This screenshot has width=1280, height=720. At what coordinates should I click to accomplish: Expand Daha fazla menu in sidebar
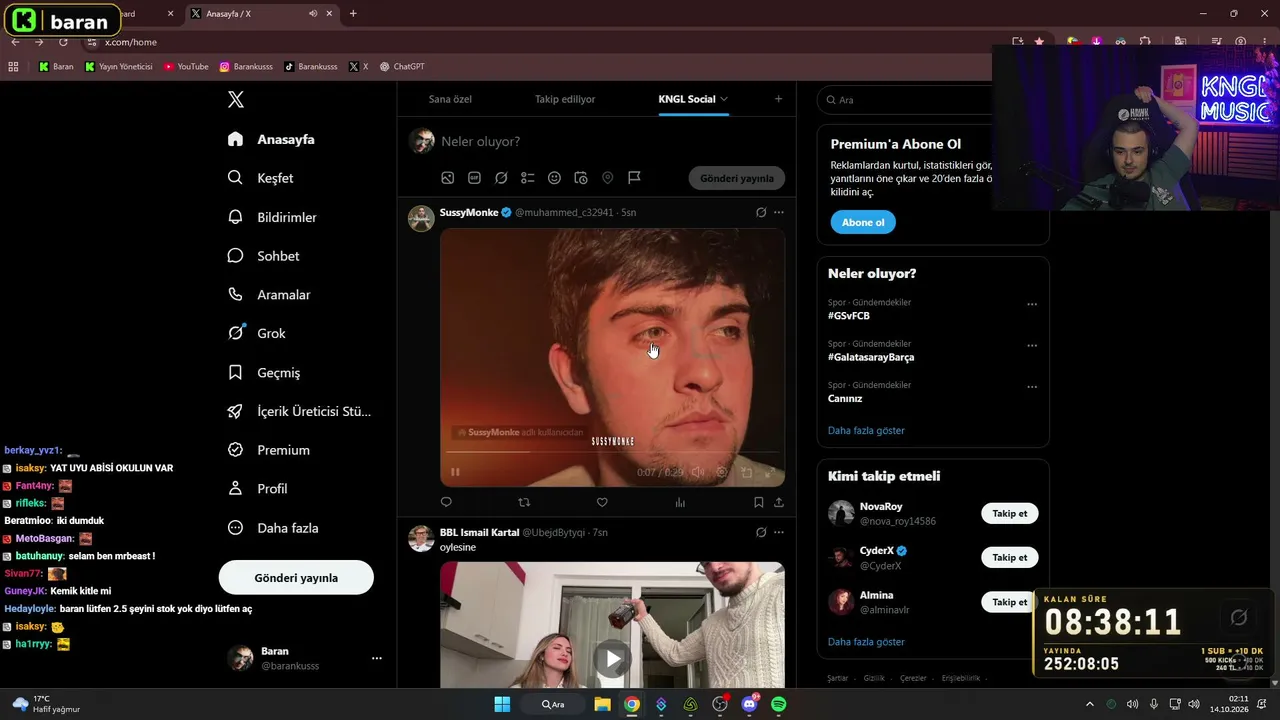pyautogui.click(x=273, y=528)
